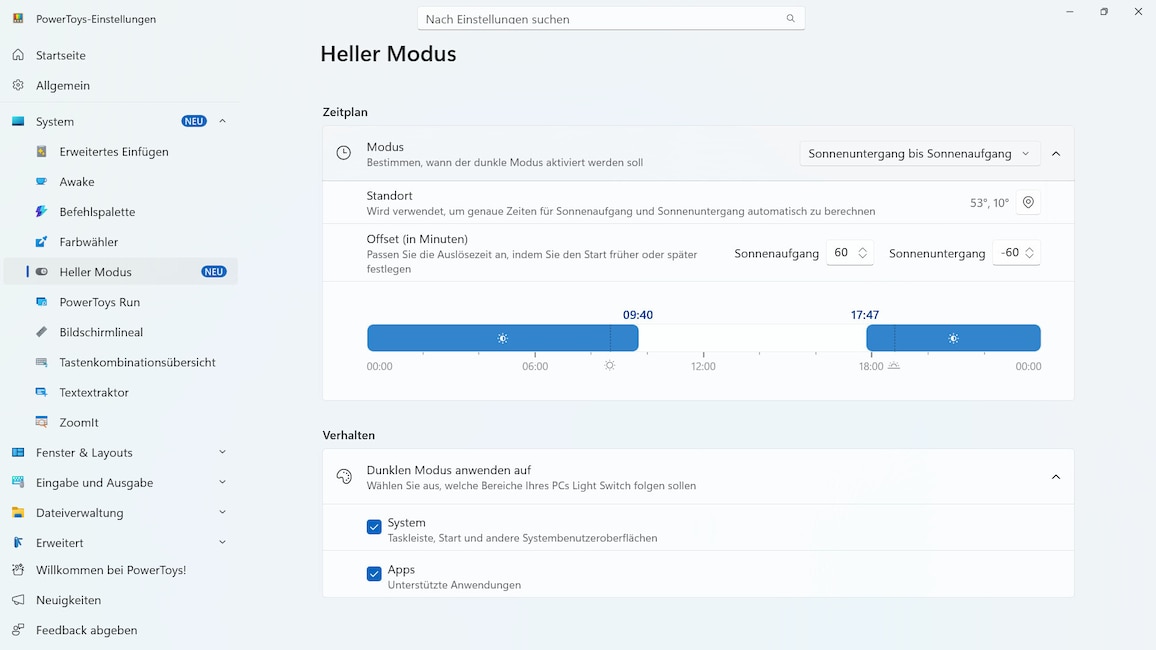Click the sunrise icon below timeline
Screen dimensions: 1156x650
pos(610,366)
